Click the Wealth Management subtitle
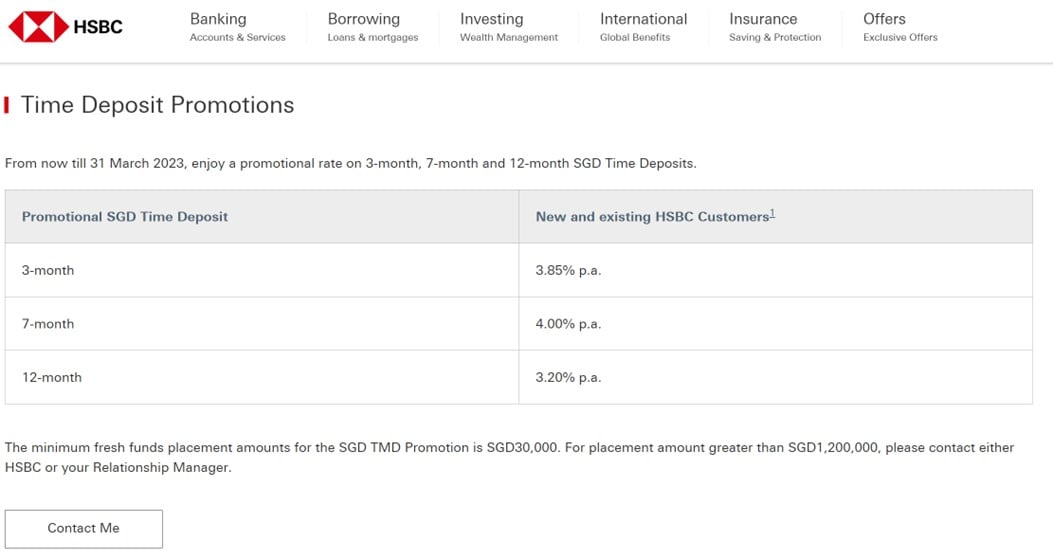The width and height of the screenshot is (1053, 559). pyautogui.click(x=508, y=38)
